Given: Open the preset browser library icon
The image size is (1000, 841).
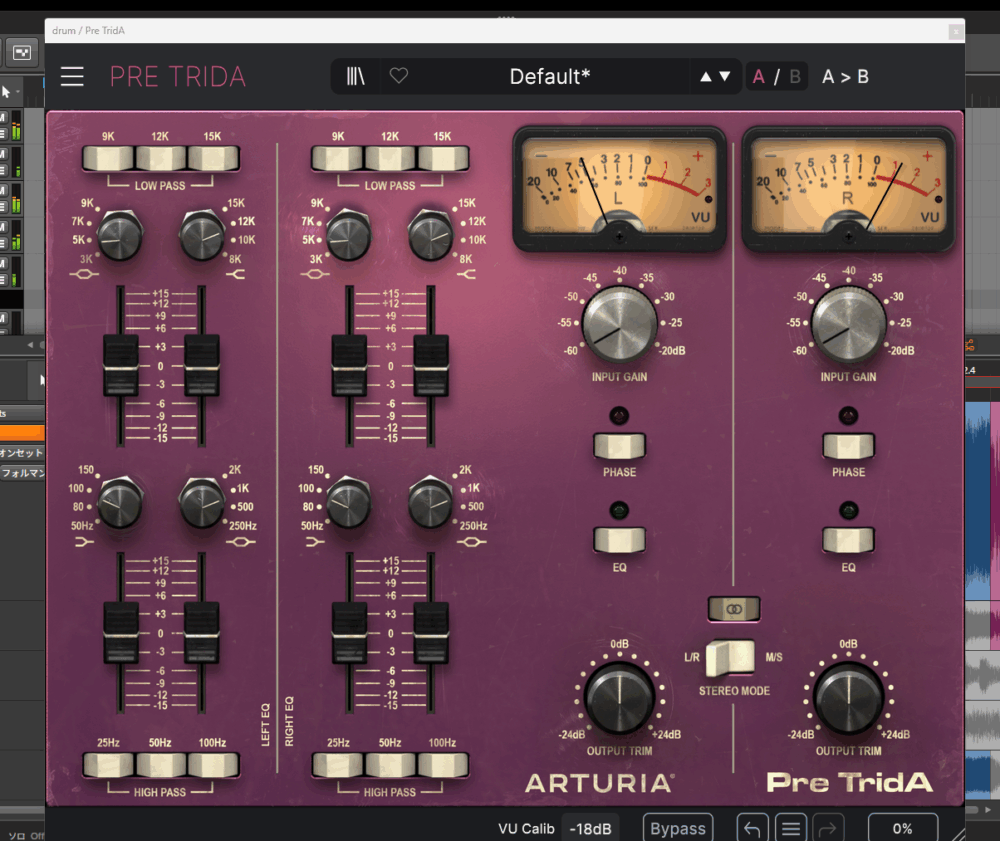Looking at the screenshot, I should click(x=355, y=77).
